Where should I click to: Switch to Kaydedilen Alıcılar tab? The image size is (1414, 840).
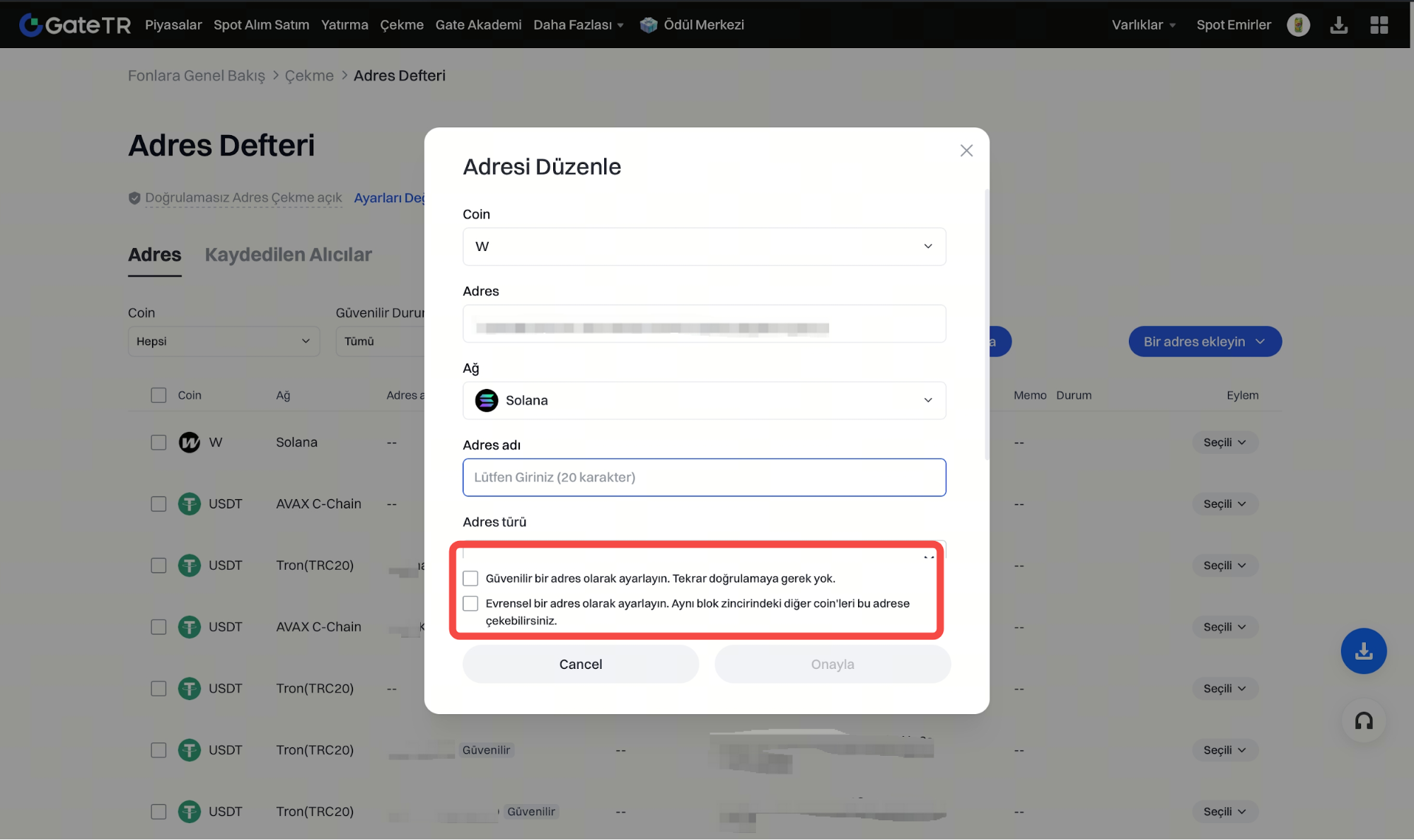coord(288,255)
